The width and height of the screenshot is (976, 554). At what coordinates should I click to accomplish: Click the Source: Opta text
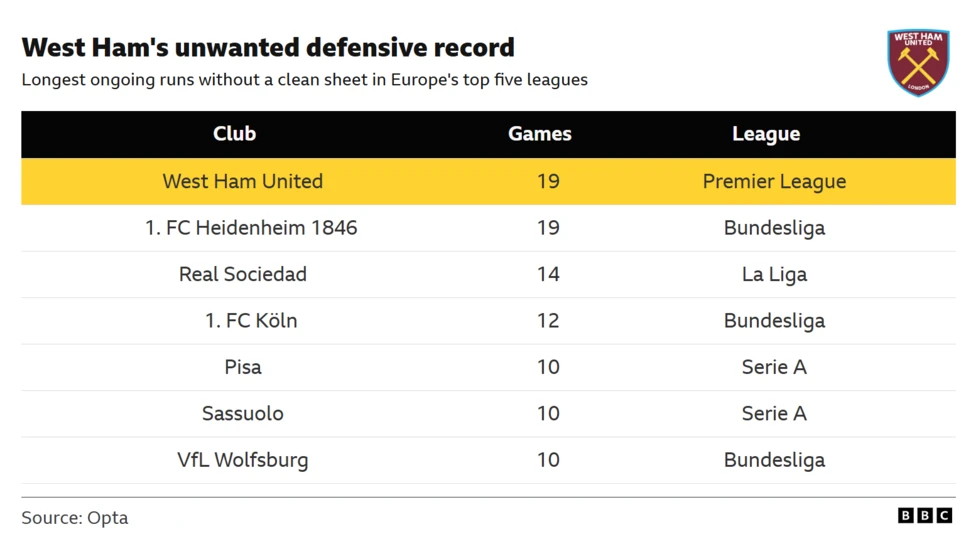(x=75, y=518)
